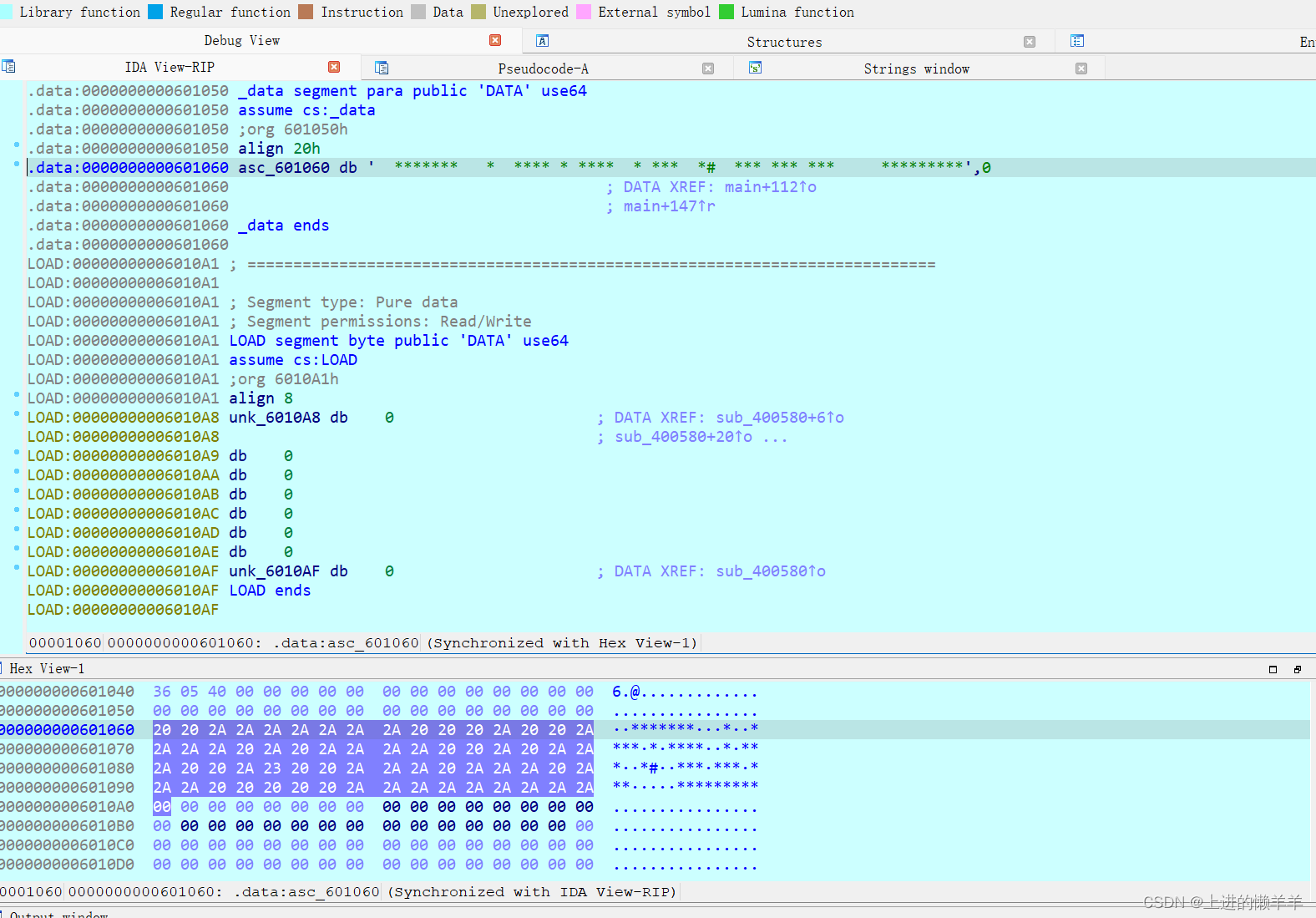The height and width of the screenshot is (918, 1316).
Task: Click byte 36 in the hex view
Action: point(162,692)
